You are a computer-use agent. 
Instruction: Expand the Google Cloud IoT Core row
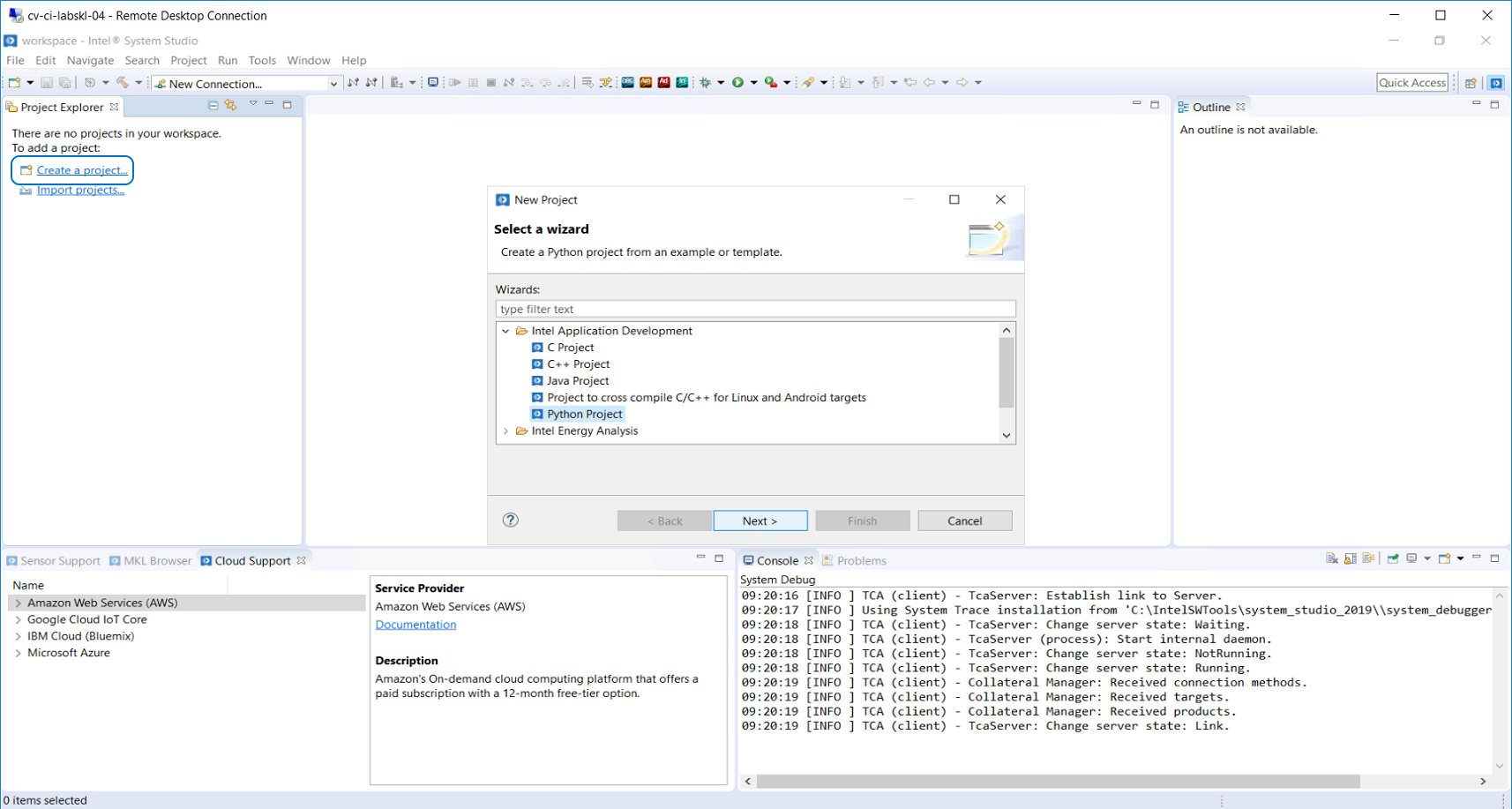tap(18, 620)
